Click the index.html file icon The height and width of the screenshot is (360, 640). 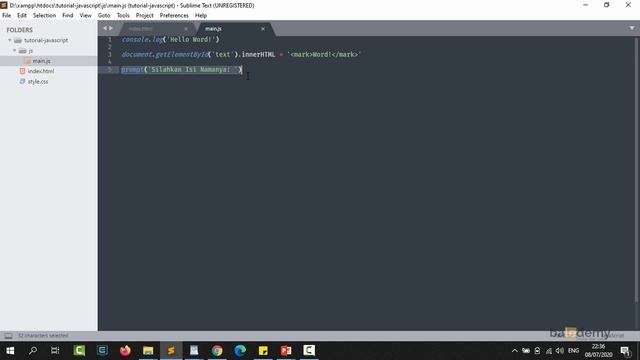point(22,71)
